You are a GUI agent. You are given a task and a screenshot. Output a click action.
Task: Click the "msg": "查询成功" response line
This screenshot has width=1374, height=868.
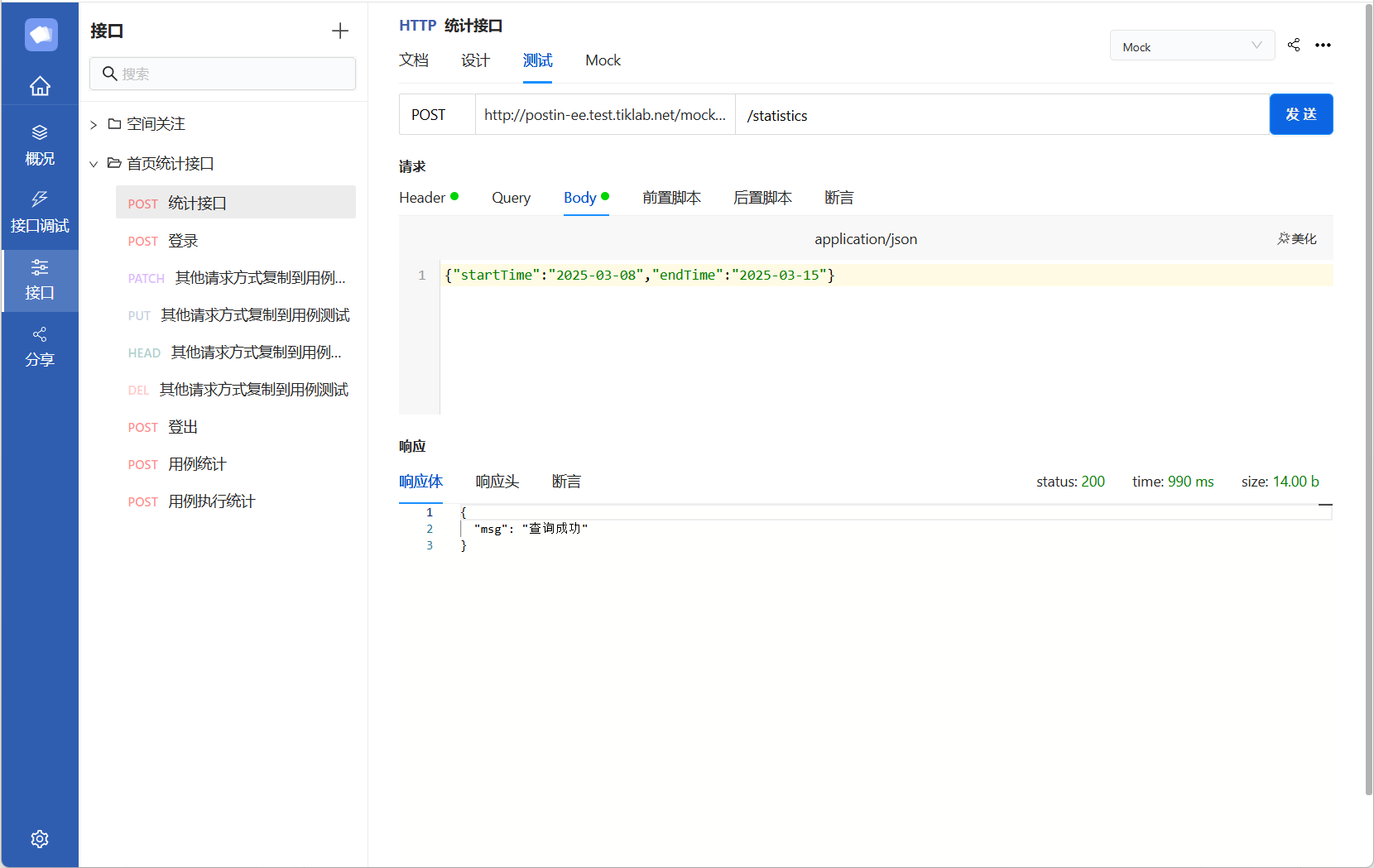tap(531, 529)
